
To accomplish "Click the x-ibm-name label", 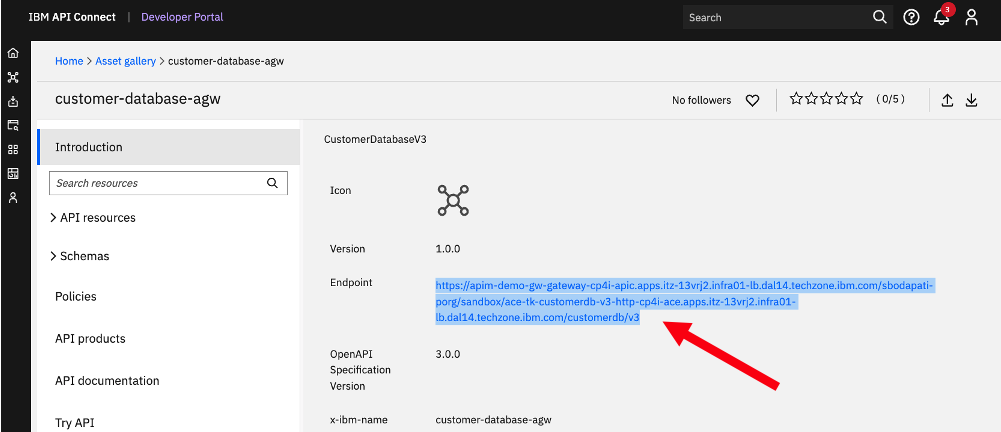I will click(358, 420).
